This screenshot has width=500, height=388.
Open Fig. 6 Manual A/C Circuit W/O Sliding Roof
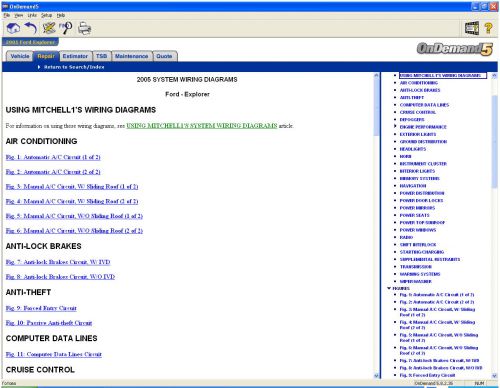coord(74,230)
